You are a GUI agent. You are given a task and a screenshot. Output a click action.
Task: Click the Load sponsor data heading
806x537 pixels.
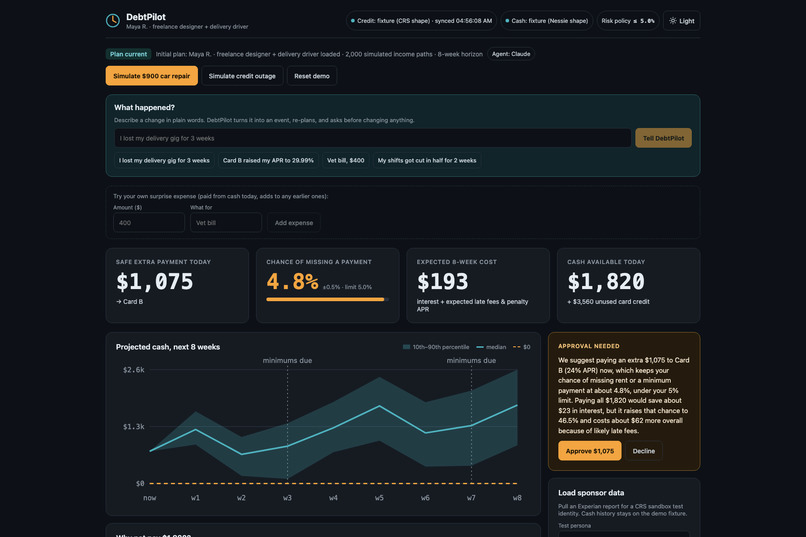coord(591,493)
